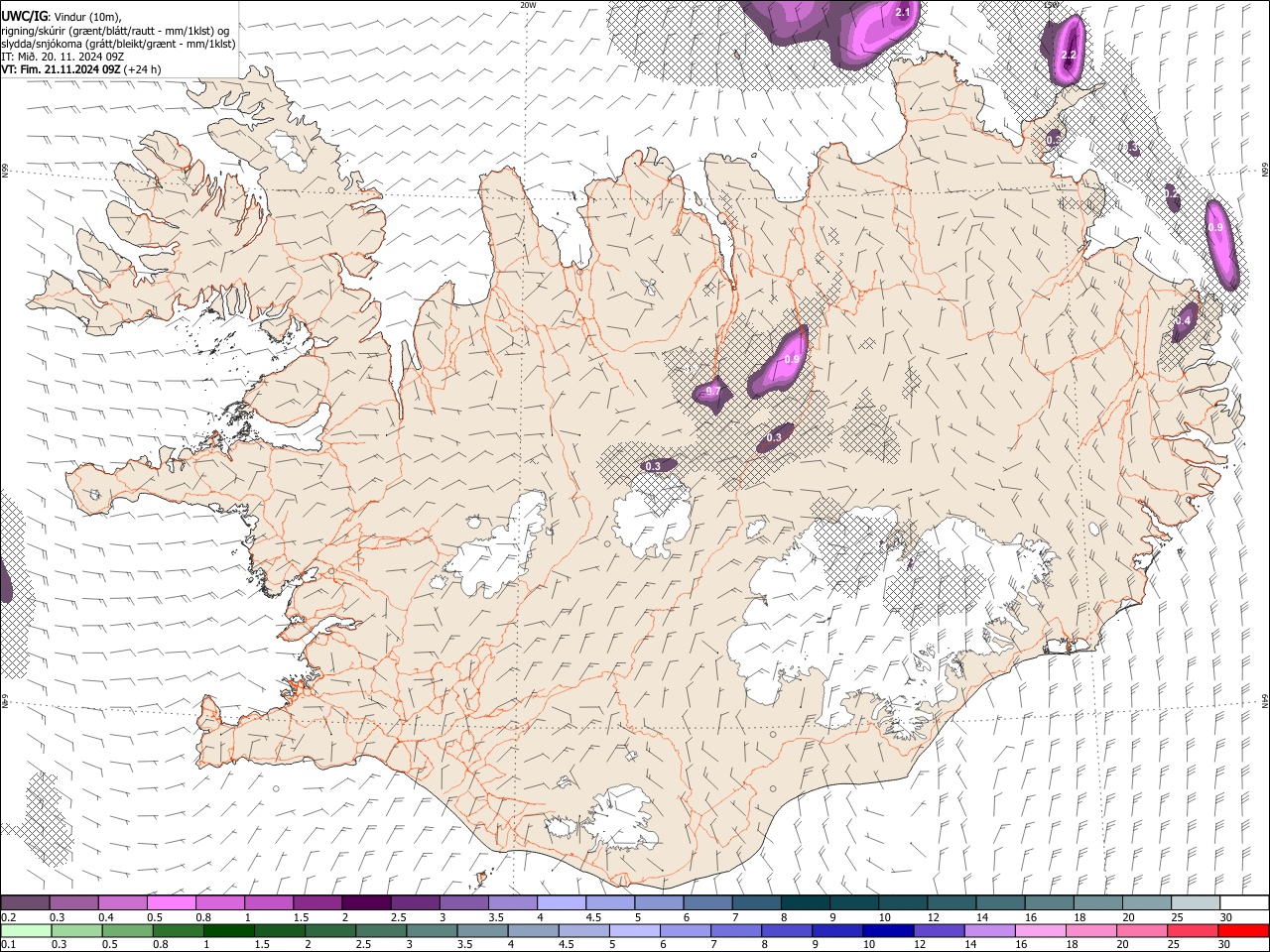The height and width of the screenshot is (952, 1270).
Task: Click the 15W longitude label
Action: coord(1051,5)
